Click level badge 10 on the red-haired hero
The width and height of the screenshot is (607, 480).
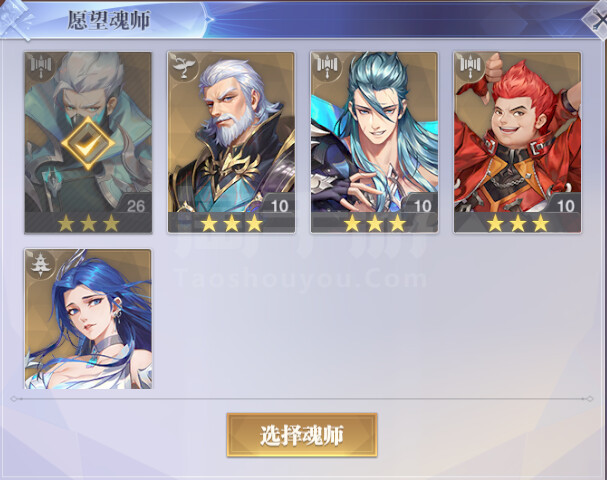point(565,206)
